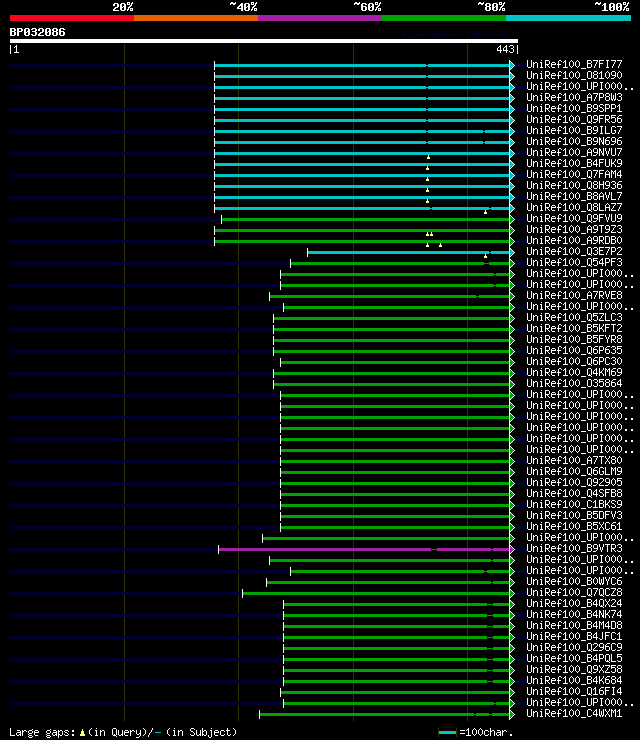Select the UniRef100_A9RDB0 label
Image resolution: width=640 pixels, height=740 pixels.
(x=574, y=240)
